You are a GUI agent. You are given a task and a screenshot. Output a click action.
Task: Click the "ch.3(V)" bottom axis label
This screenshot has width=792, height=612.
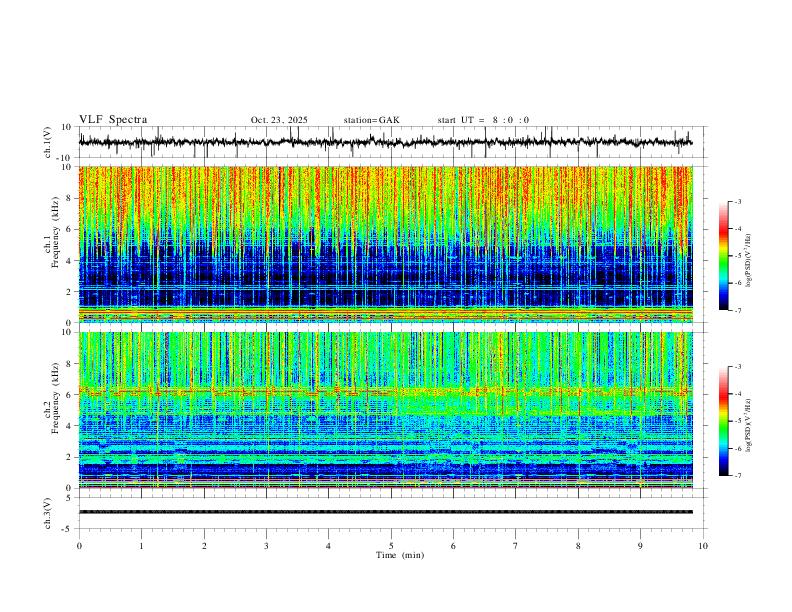pos(48,513)
